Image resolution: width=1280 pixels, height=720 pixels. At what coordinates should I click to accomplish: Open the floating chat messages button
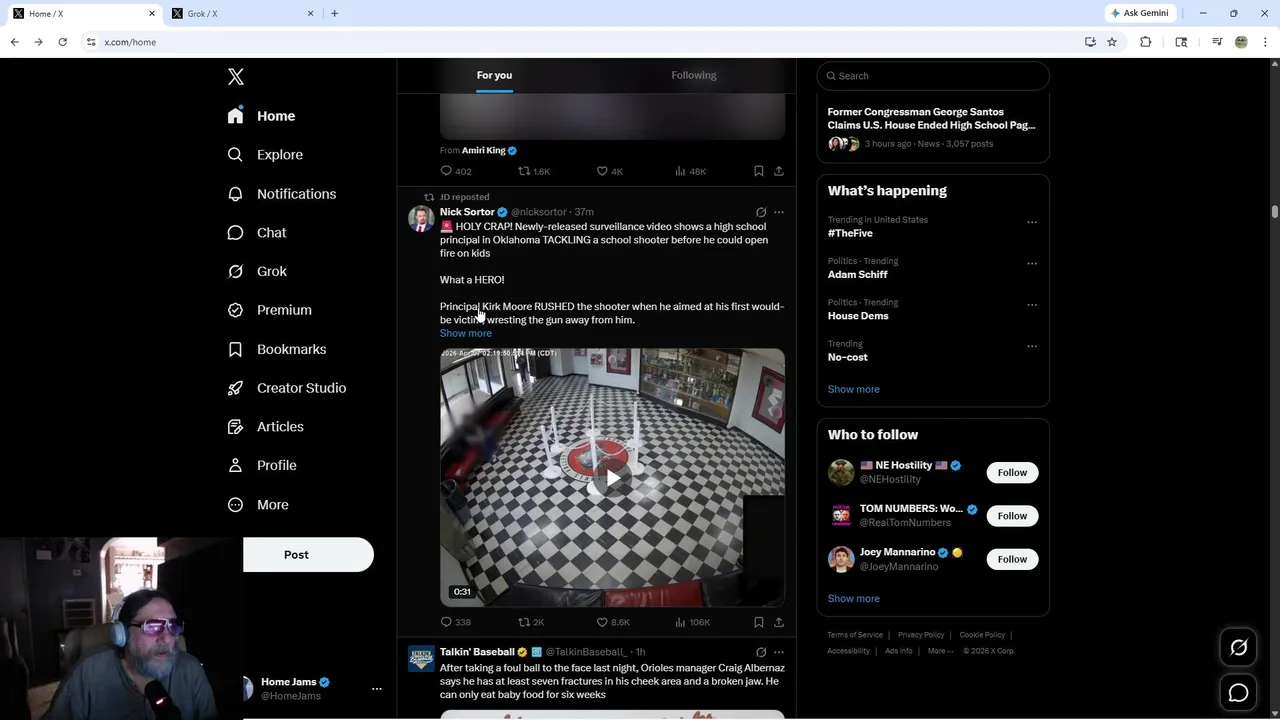1238,693
